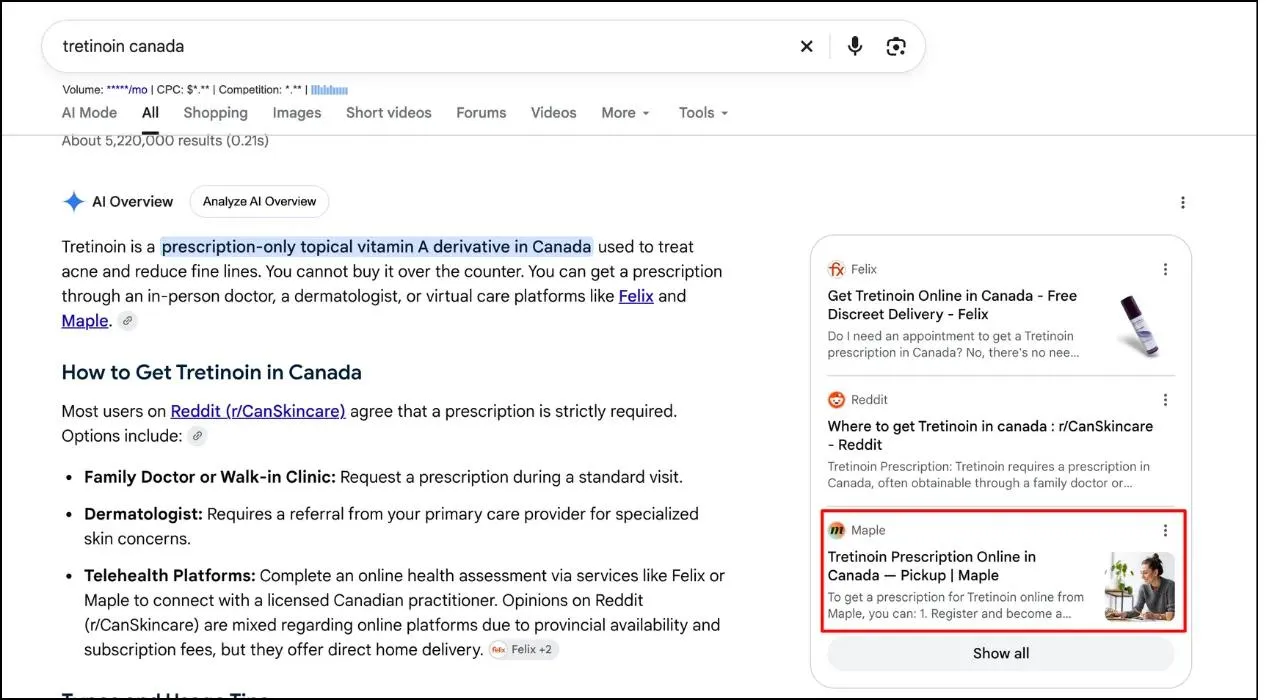
Task: Click Analyze AI Overview button
Action: 259,201
